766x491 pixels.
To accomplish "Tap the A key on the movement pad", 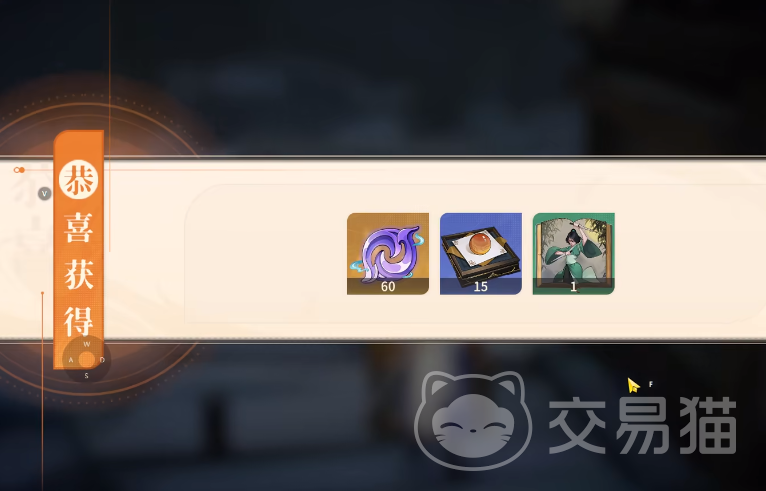I will pyautogui.click(x=71, y=360).
